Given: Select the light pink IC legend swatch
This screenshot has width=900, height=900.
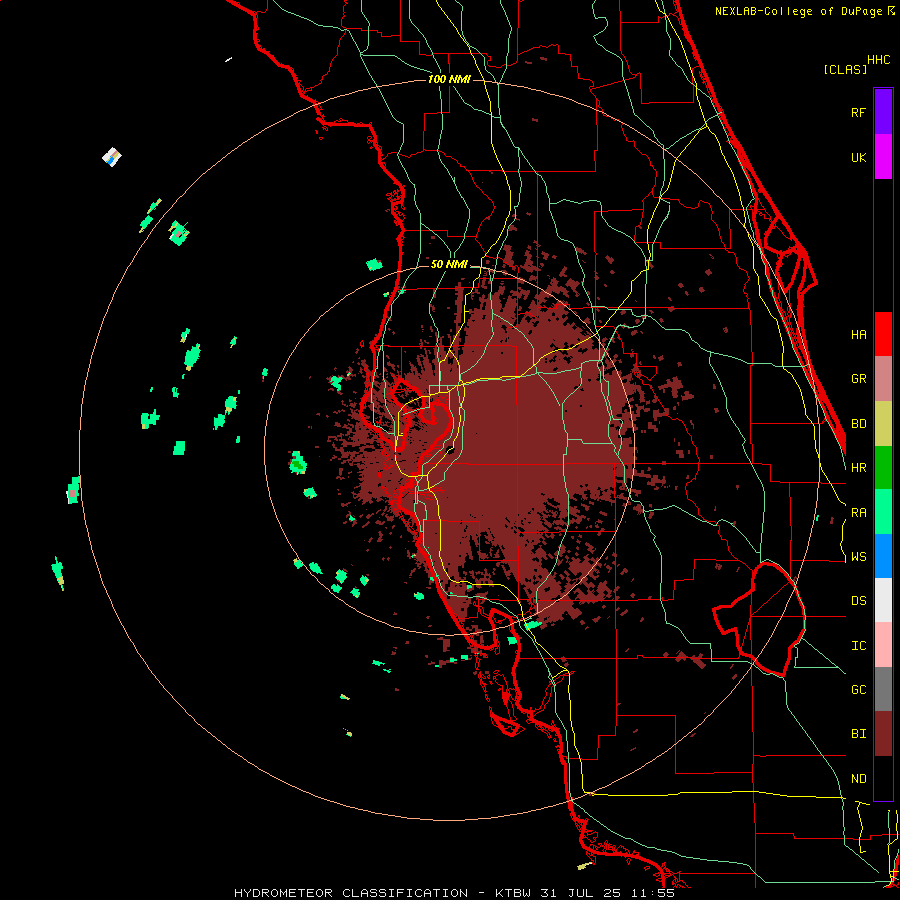Looking at the screenshot, I should [883, 645].
